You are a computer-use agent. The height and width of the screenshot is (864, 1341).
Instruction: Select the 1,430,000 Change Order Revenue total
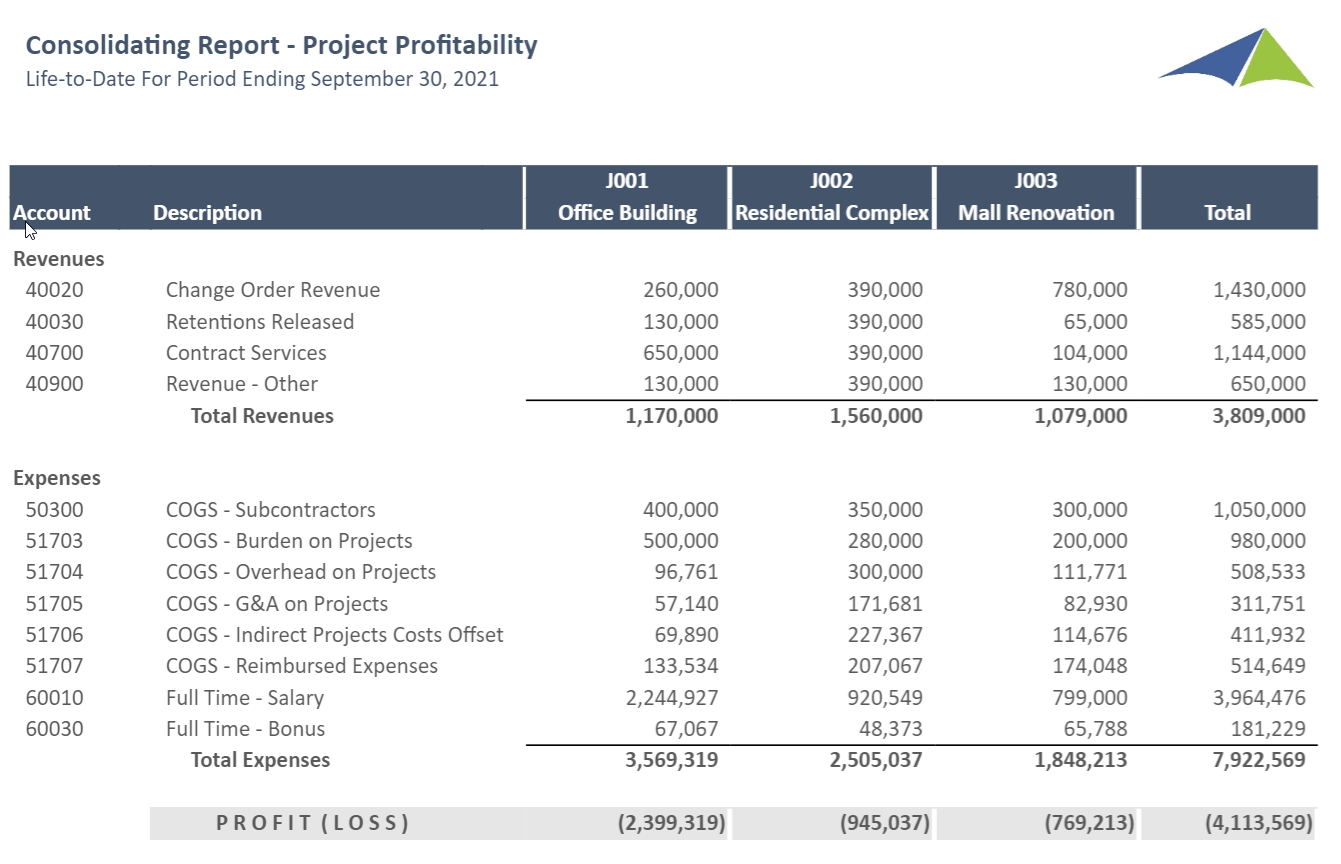1259,290
